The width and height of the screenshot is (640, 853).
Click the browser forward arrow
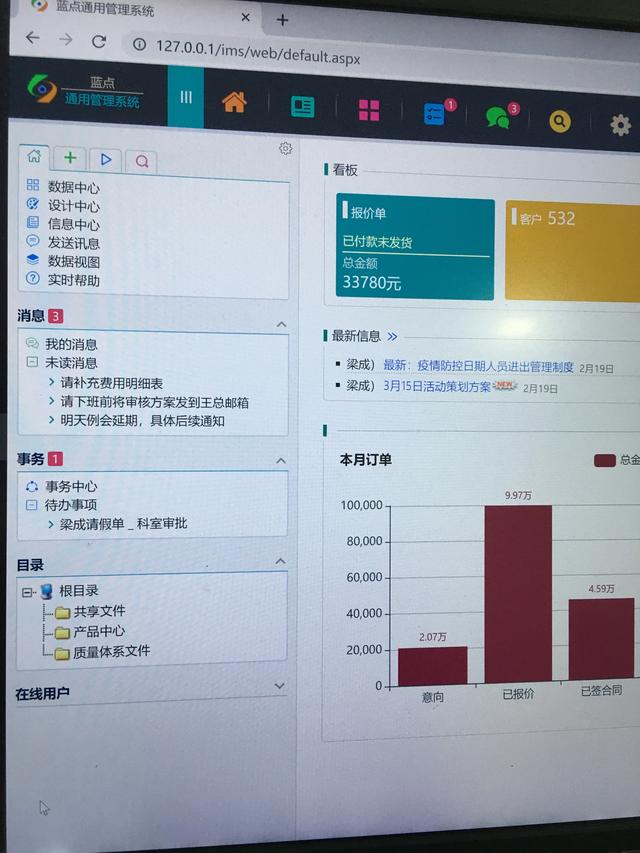66,39
